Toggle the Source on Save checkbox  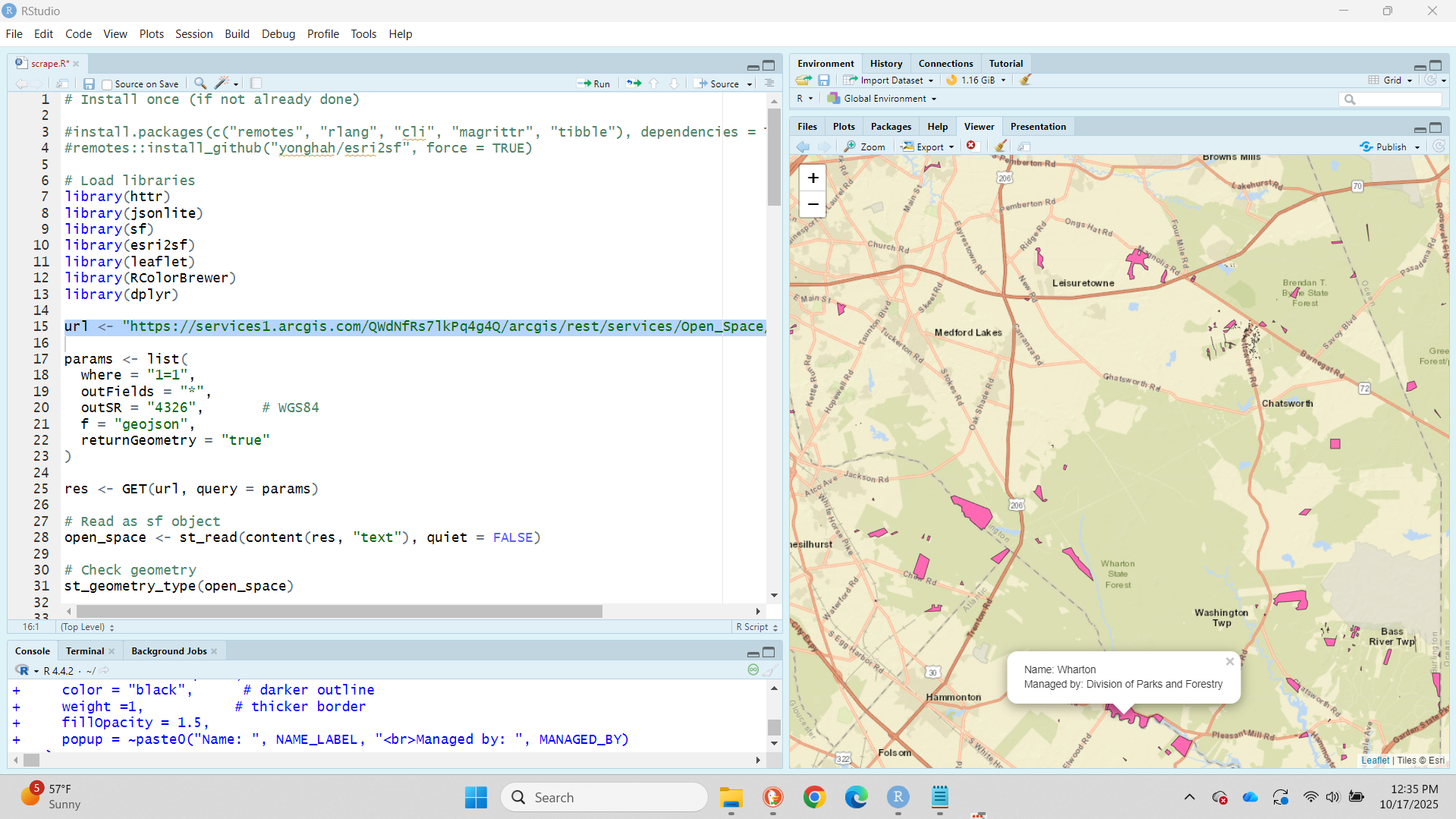coord(107,84)
